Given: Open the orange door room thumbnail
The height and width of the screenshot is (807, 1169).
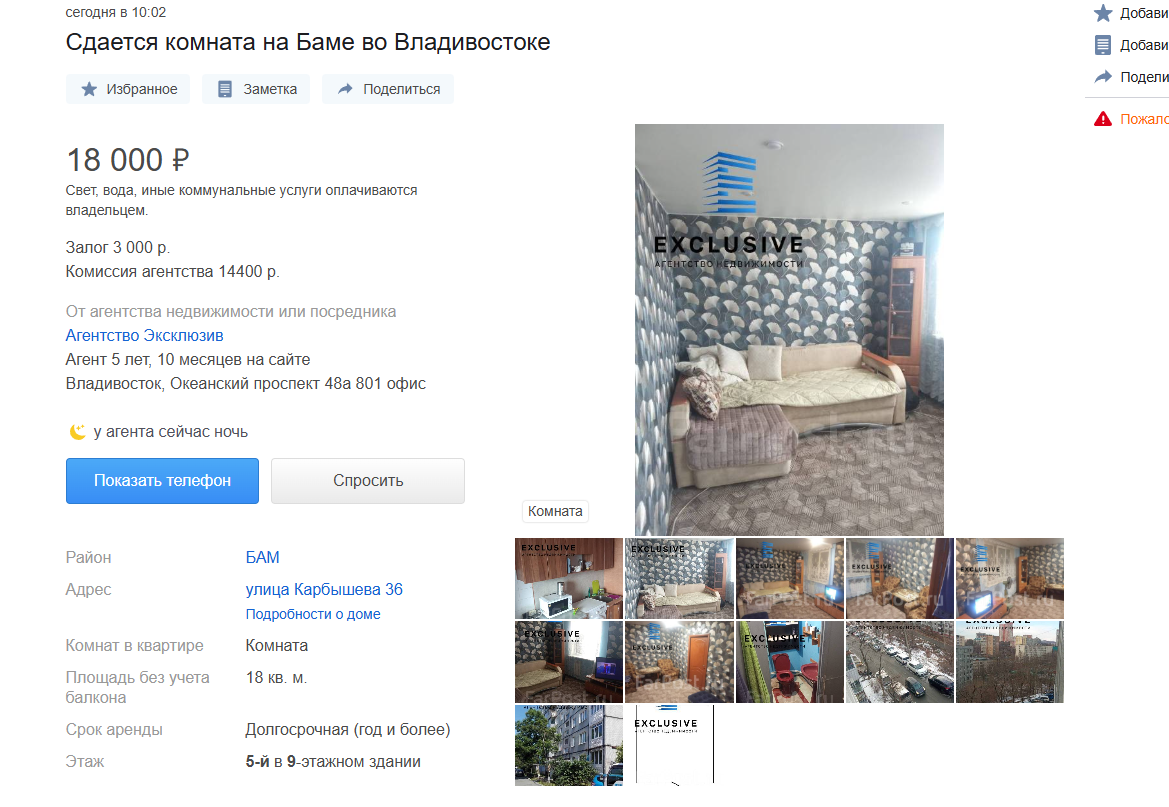Looking at the screenshot, I should [679, 662].
